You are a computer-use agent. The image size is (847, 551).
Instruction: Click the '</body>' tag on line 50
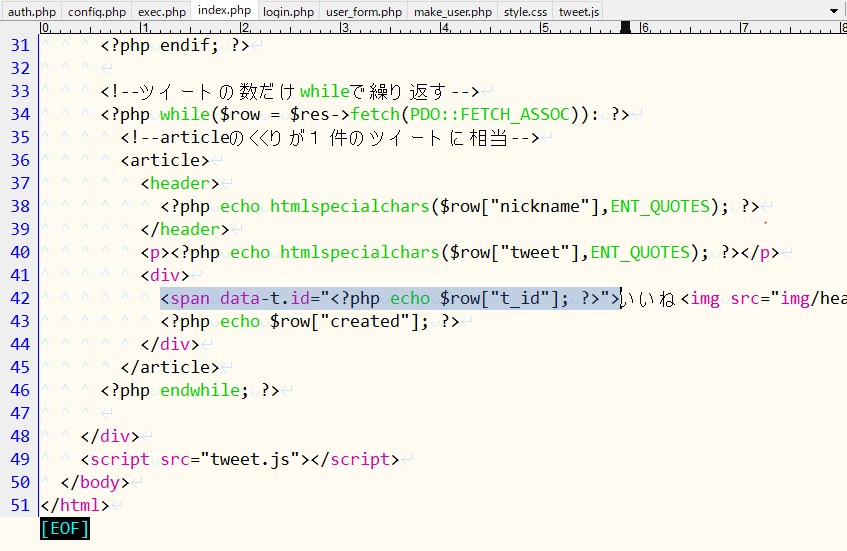tap(95, 482)
